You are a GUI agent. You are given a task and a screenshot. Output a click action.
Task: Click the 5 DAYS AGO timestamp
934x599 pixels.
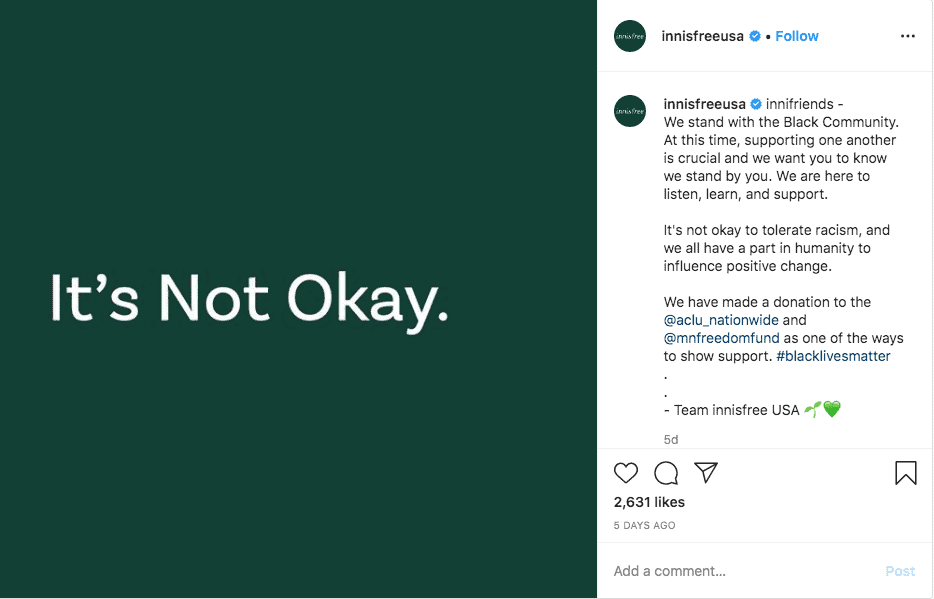645,526
